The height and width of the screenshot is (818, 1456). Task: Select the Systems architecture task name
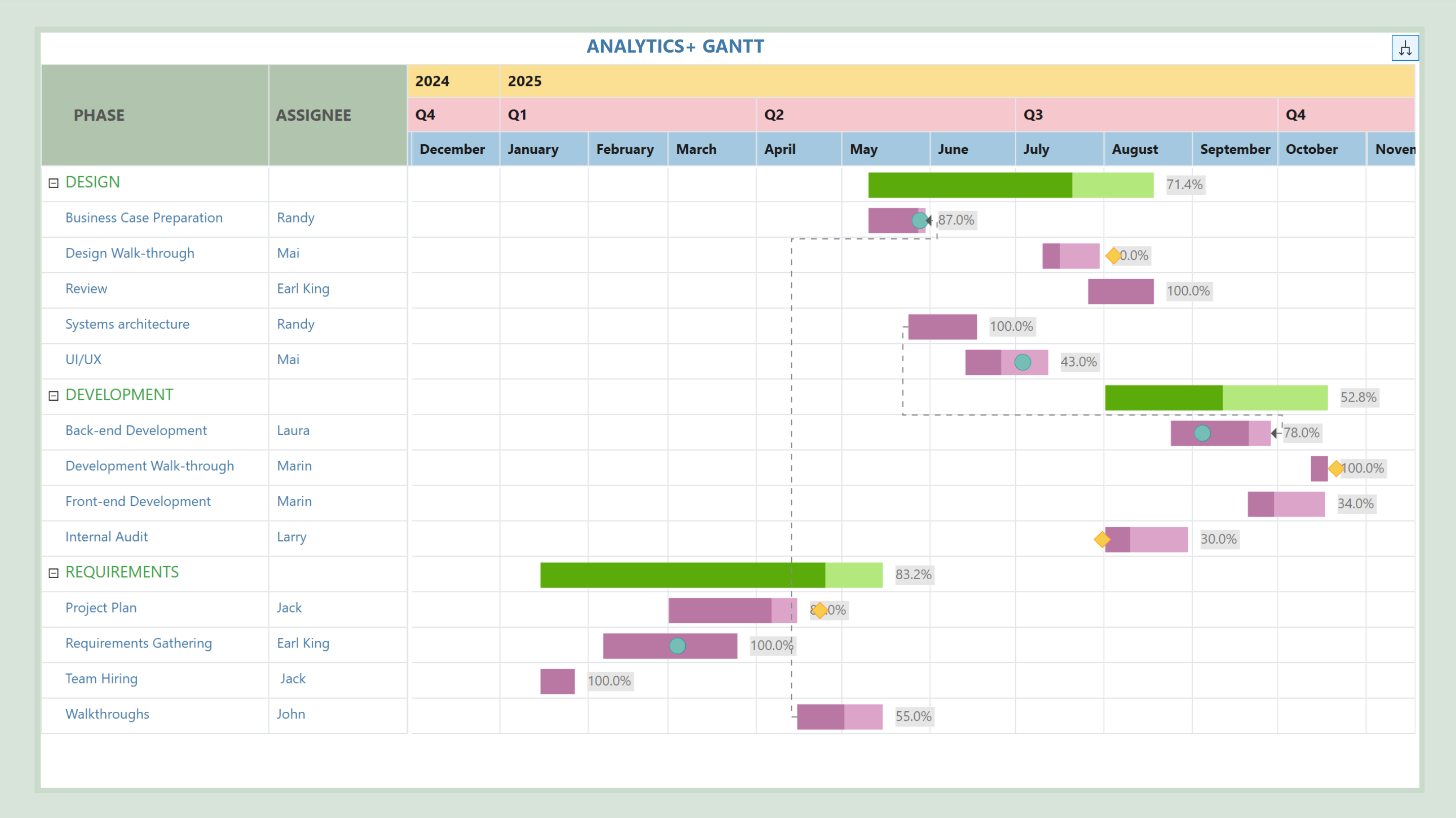click(127, 324)
